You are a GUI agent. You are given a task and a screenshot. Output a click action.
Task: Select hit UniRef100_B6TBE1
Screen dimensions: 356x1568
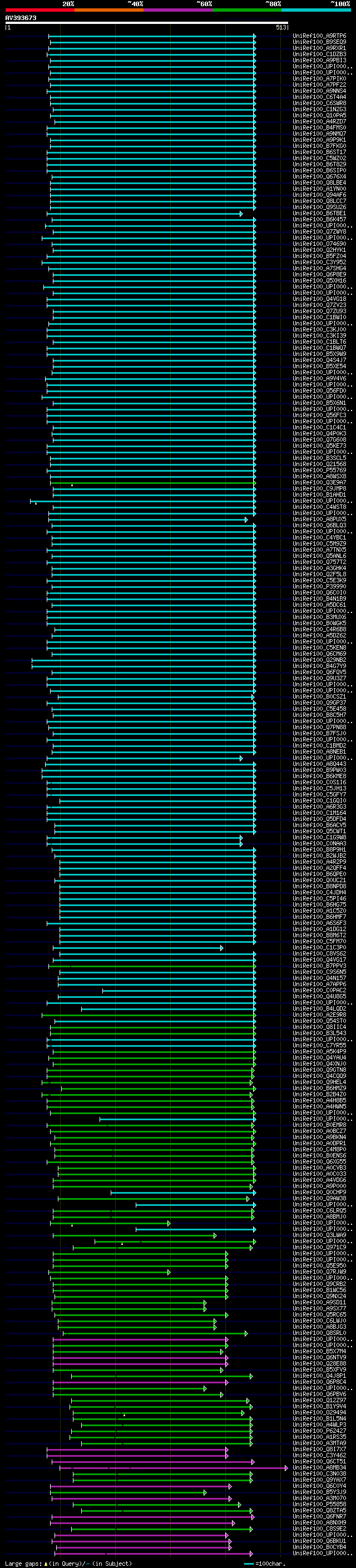click(x=319, y=214)
